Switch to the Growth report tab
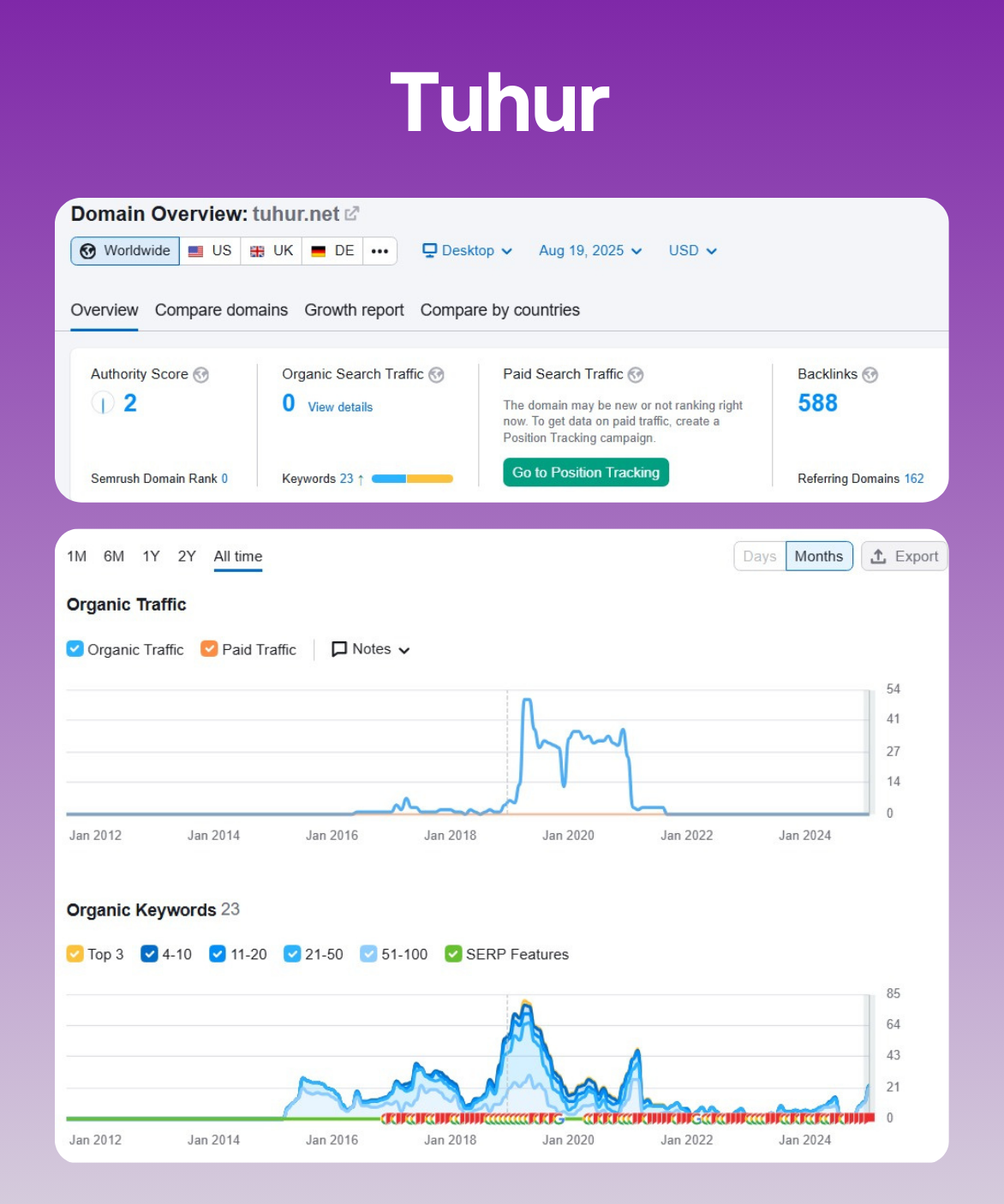This screenshot has height=1204, width=1004. [x=354, y=310]
